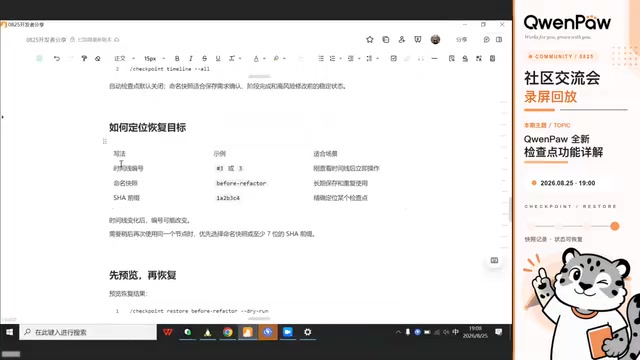Click the before-refactor table cell

[241, 183]
